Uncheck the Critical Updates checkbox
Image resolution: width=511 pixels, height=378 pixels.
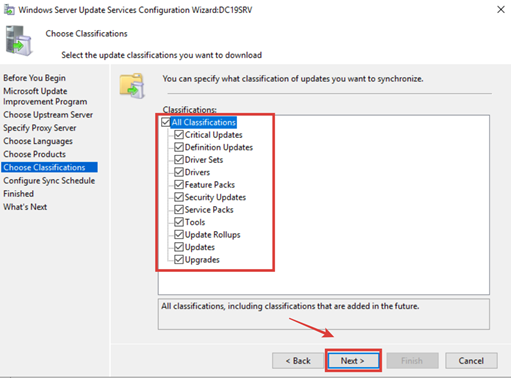point(179,135)
